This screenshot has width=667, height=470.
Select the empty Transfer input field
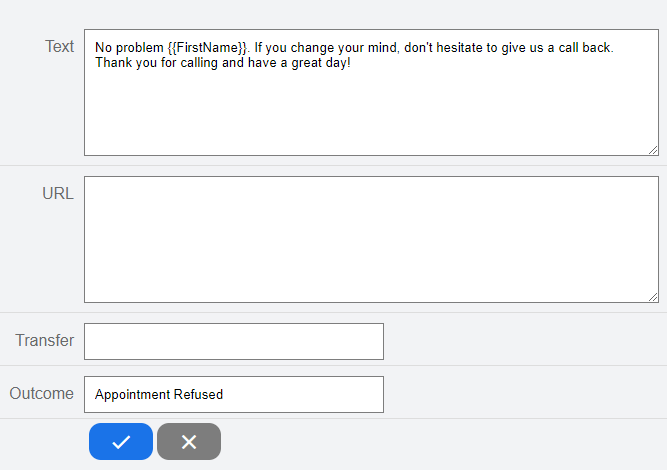point(234,342)
